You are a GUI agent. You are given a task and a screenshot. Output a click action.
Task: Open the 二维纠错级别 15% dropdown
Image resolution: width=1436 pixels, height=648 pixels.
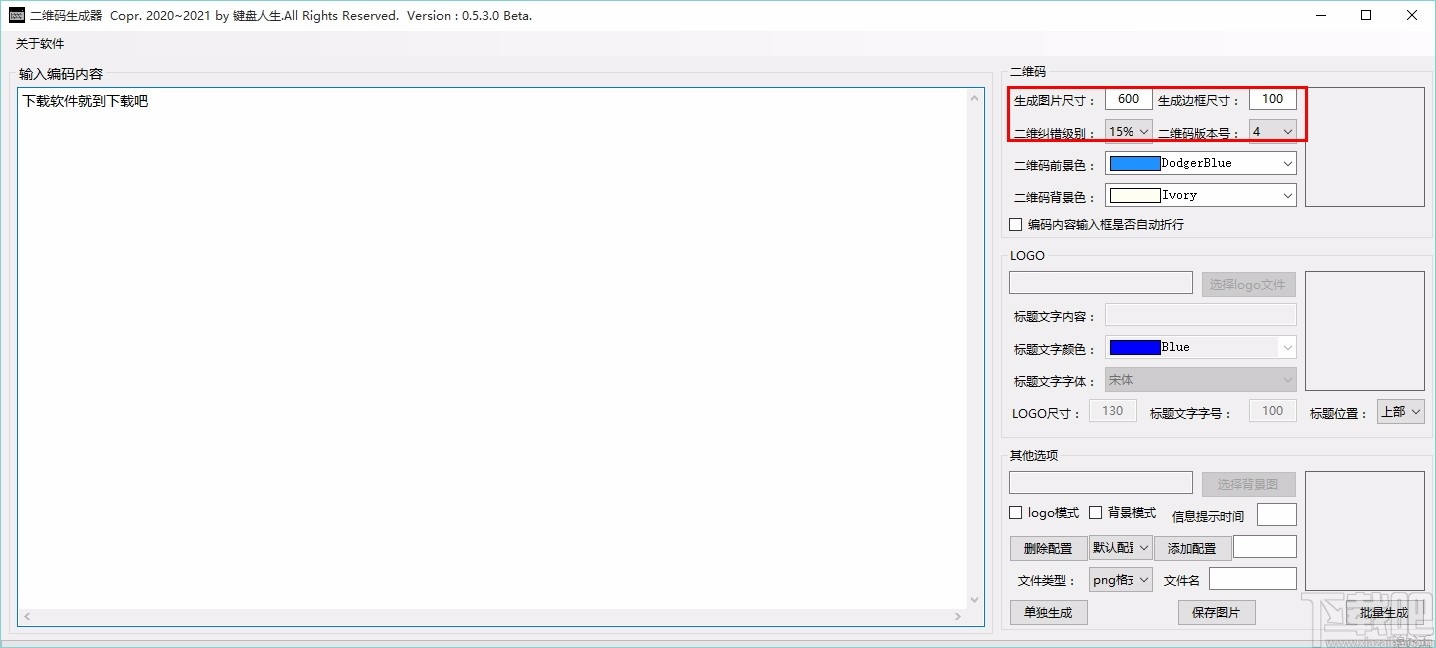(1128, 131)
